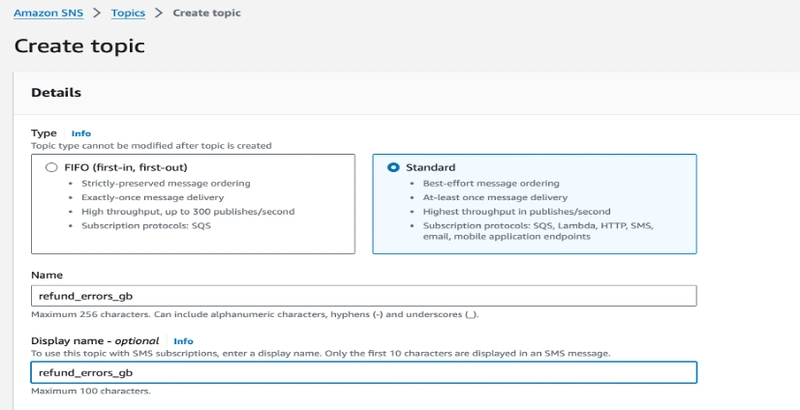Focus the Name input field
The width and height of the screenshot is (800, 410).
pos(364,296)
